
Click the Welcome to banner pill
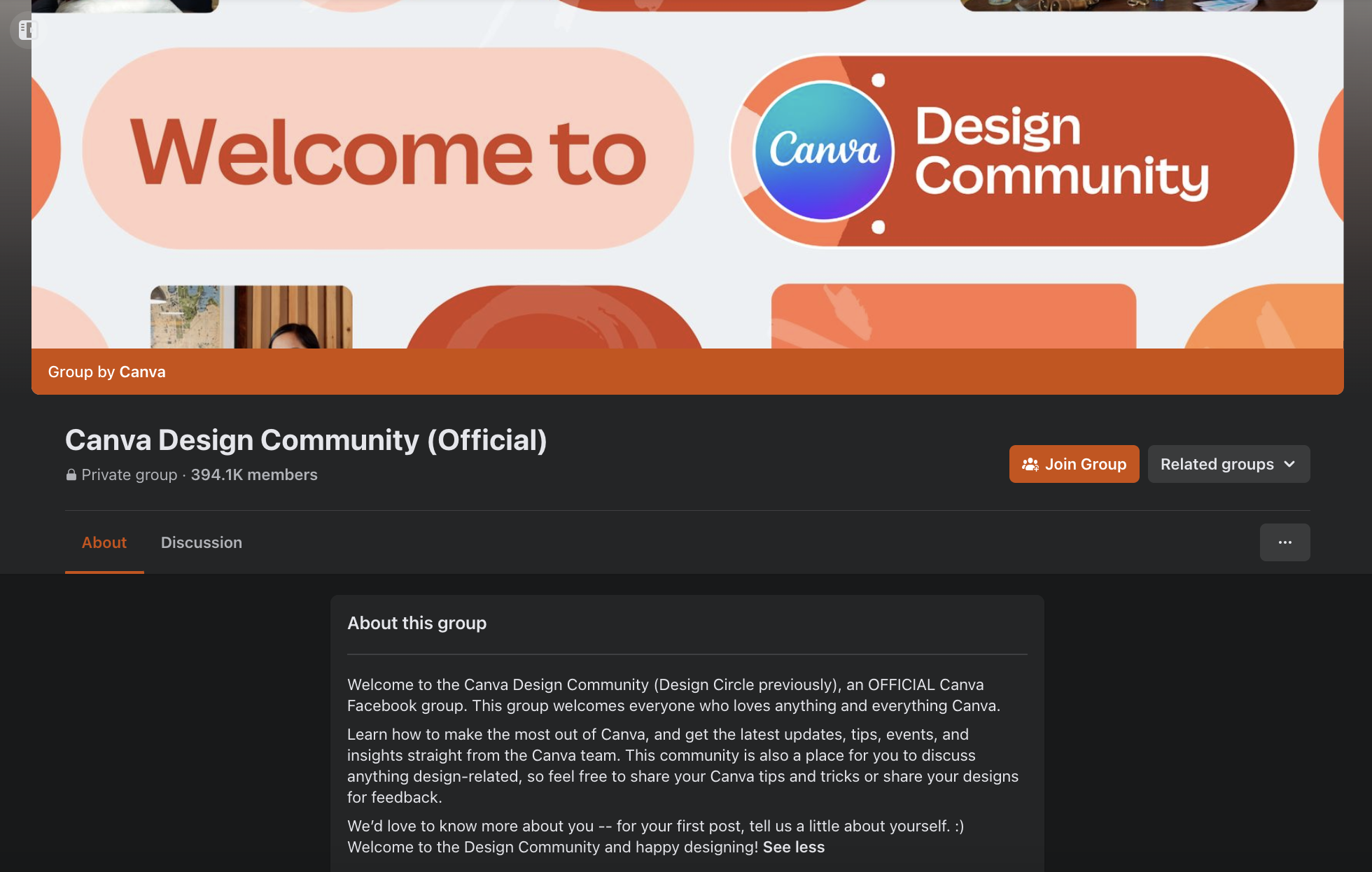[x=388, y=148]
